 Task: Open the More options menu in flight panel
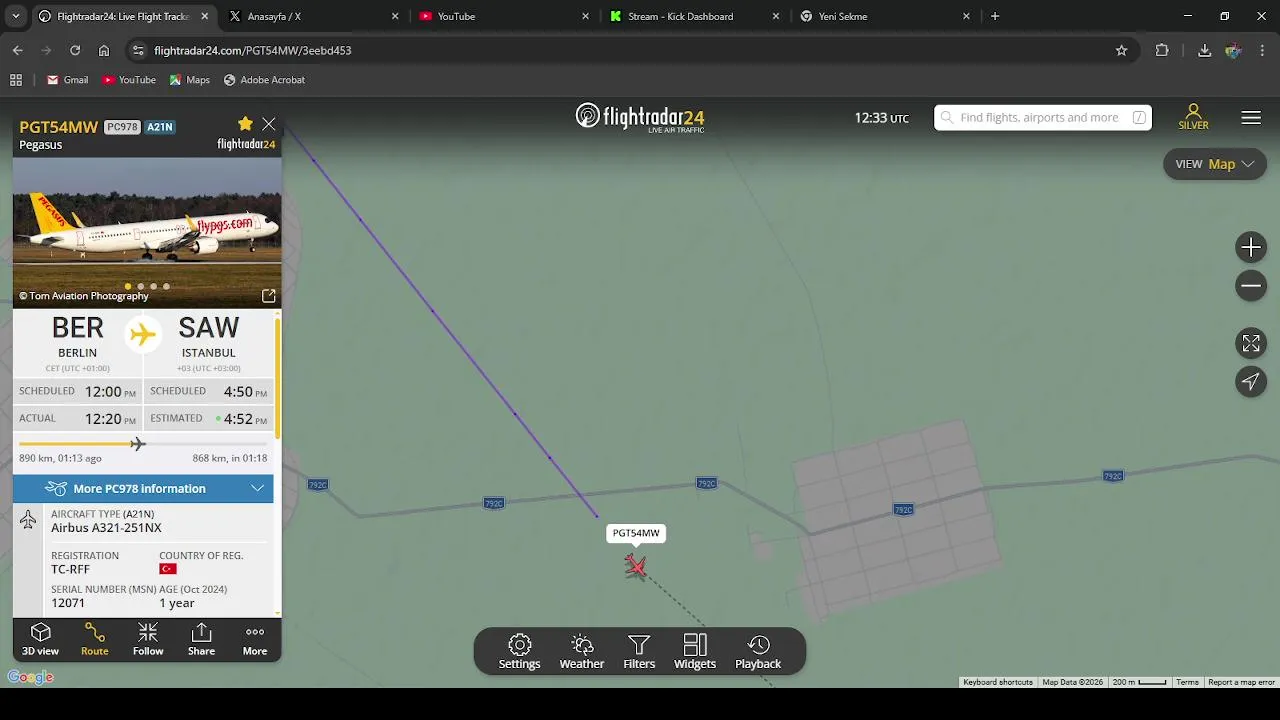point(255,639)
